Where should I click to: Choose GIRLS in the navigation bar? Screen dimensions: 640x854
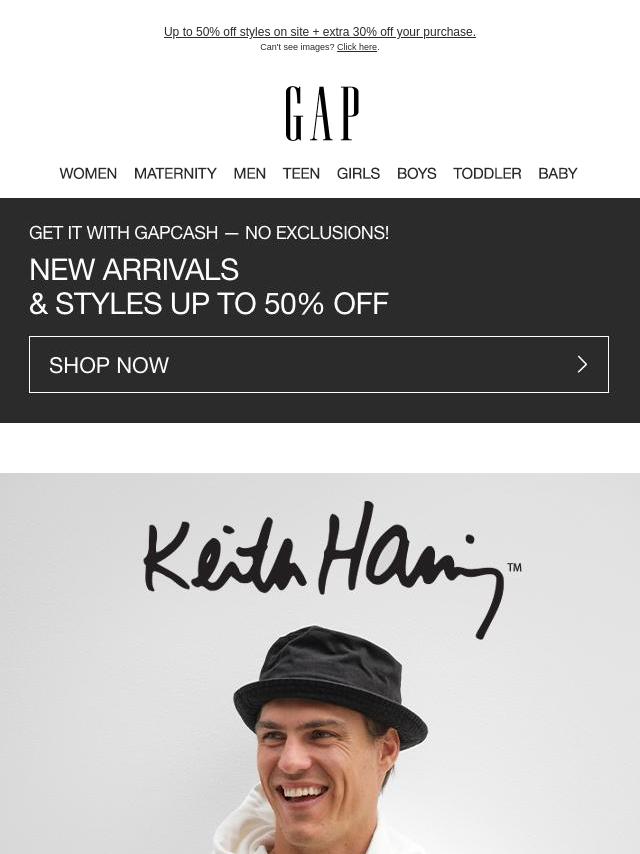358,173
